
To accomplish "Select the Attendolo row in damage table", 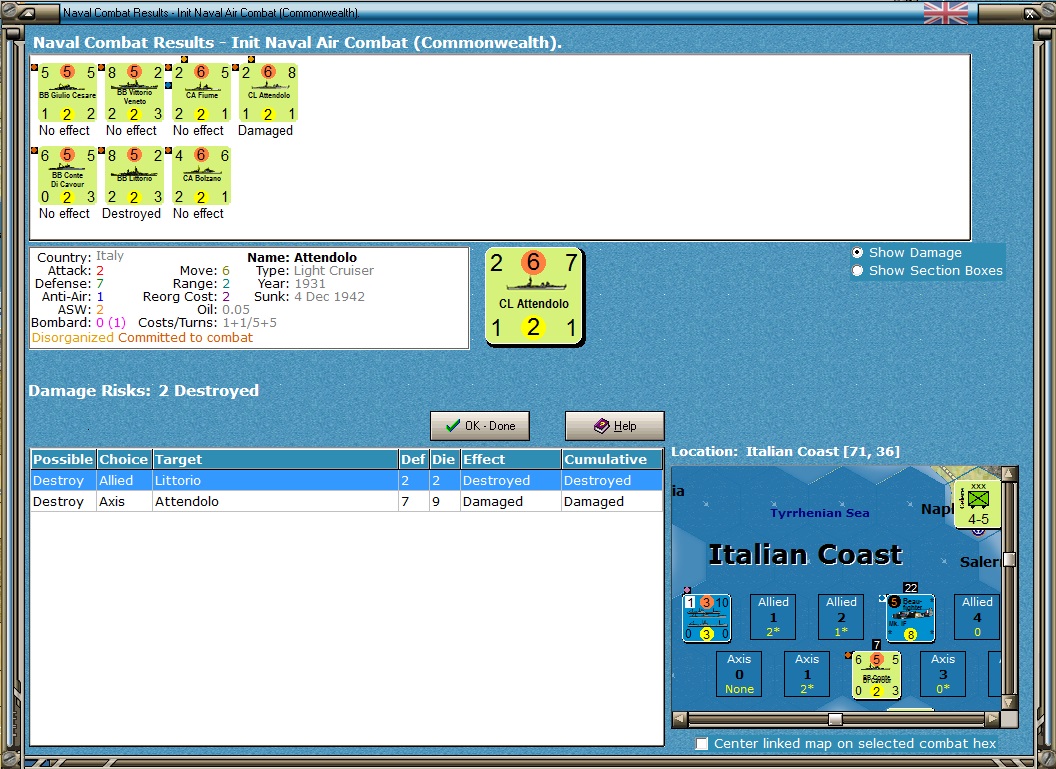I will 347,501.
